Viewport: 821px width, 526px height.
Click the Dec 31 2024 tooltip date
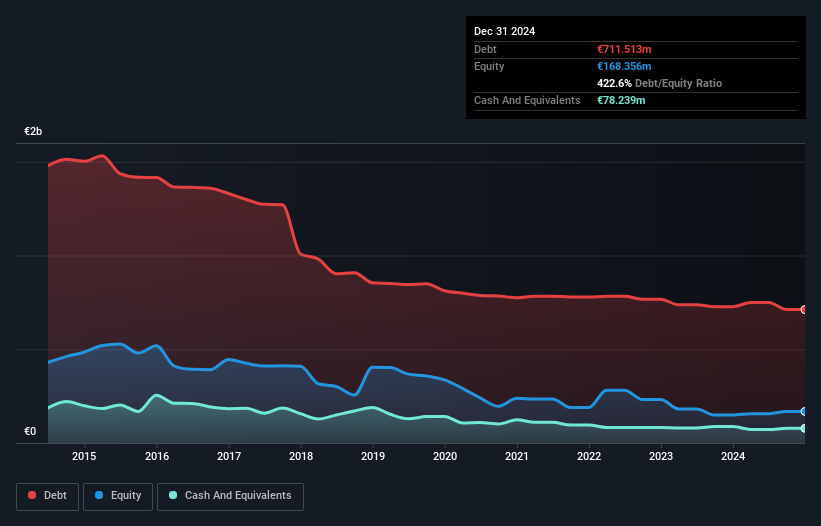point(504,31)
